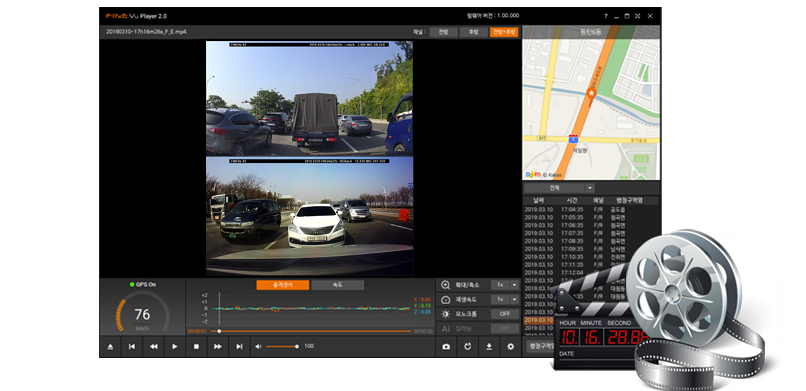Play the dashcam video

(175, 347)
